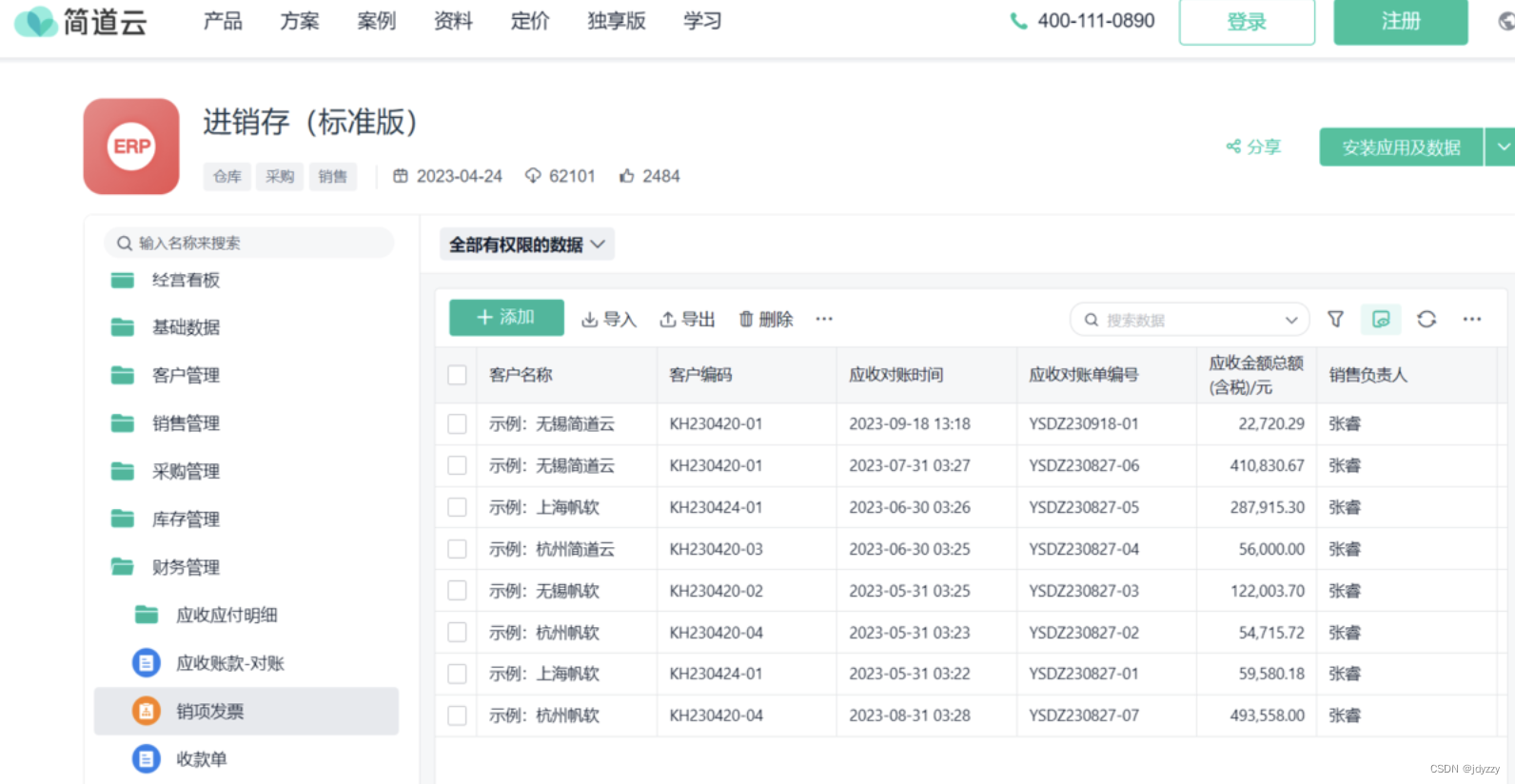
Task: Open the 资料 menu
Action: (x=453, y=21)
